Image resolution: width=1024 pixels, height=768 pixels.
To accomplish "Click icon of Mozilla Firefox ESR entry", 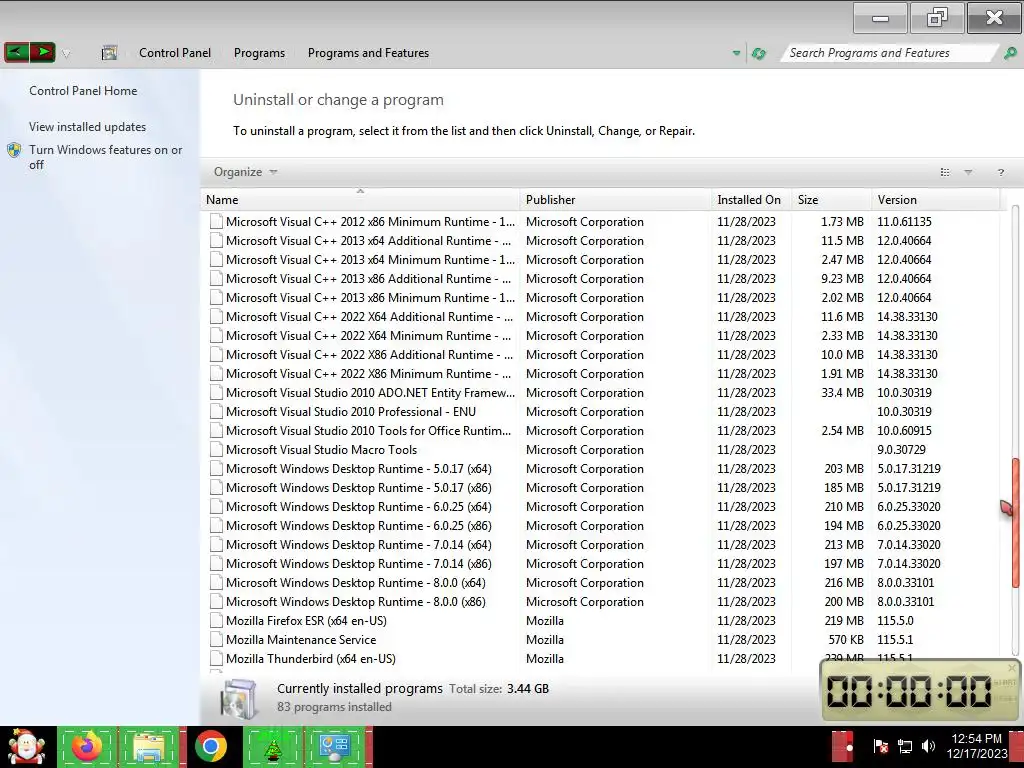I will [x=216, y=621].
